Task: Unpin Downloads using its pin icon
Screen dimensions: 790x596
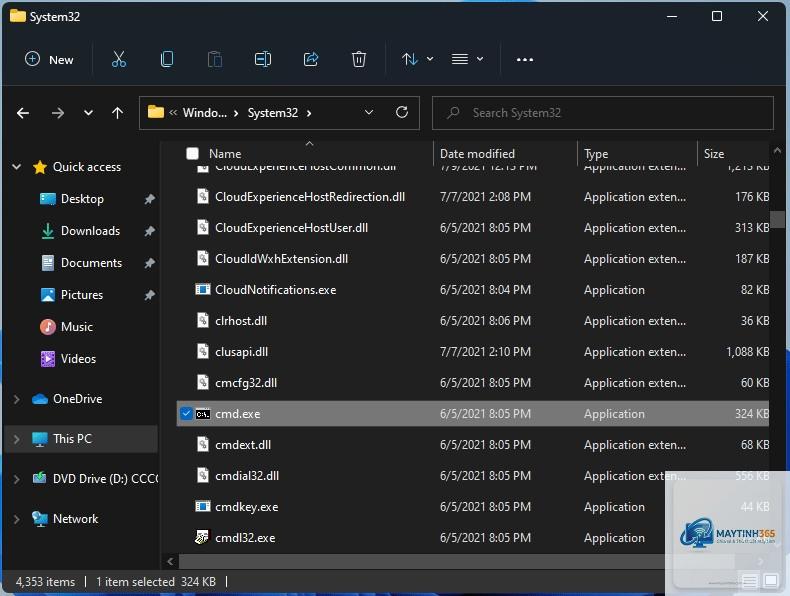Action: (150, 231)
